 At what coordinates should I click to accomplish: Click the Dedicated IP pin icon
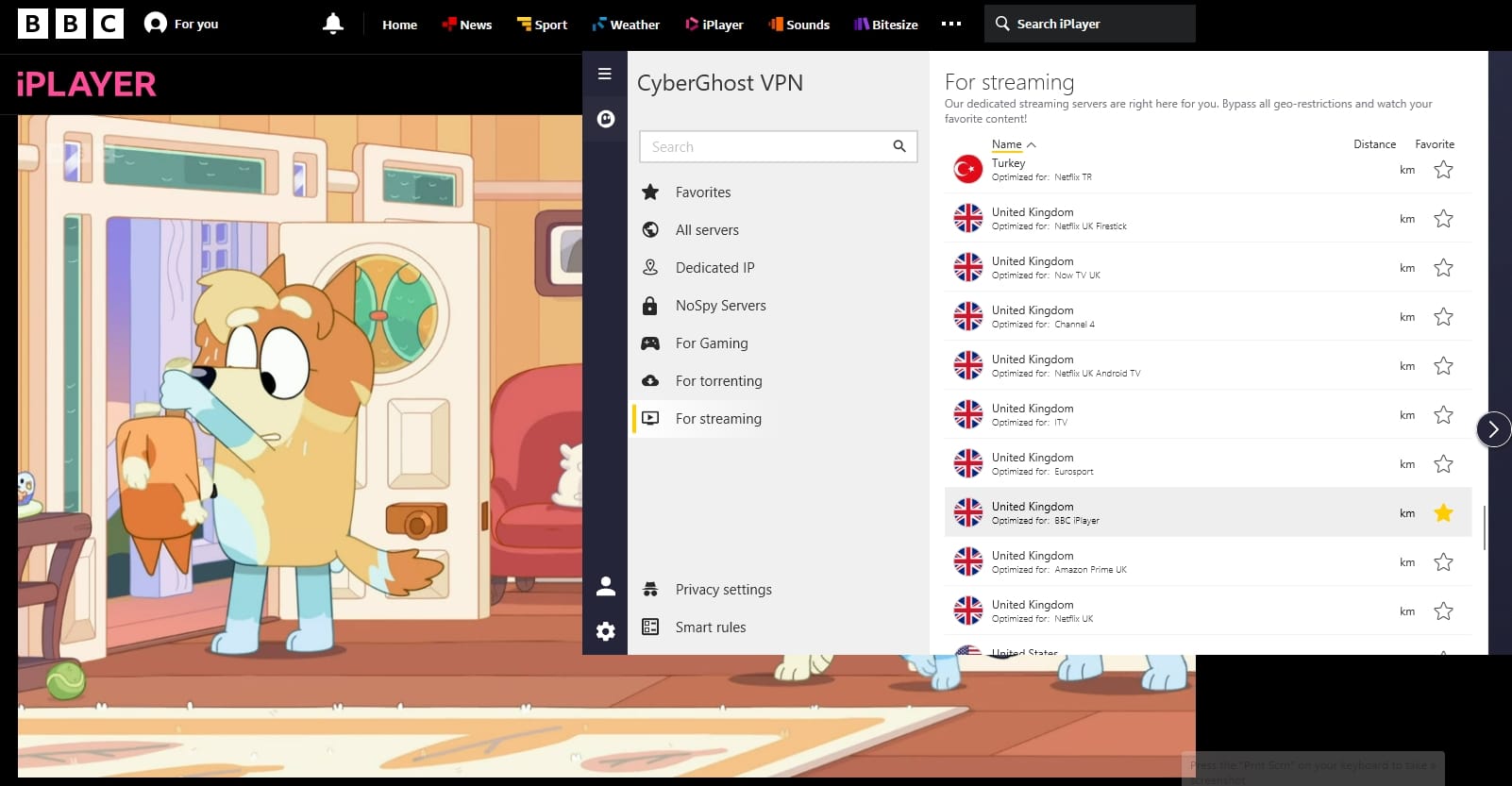click(650, 267)
